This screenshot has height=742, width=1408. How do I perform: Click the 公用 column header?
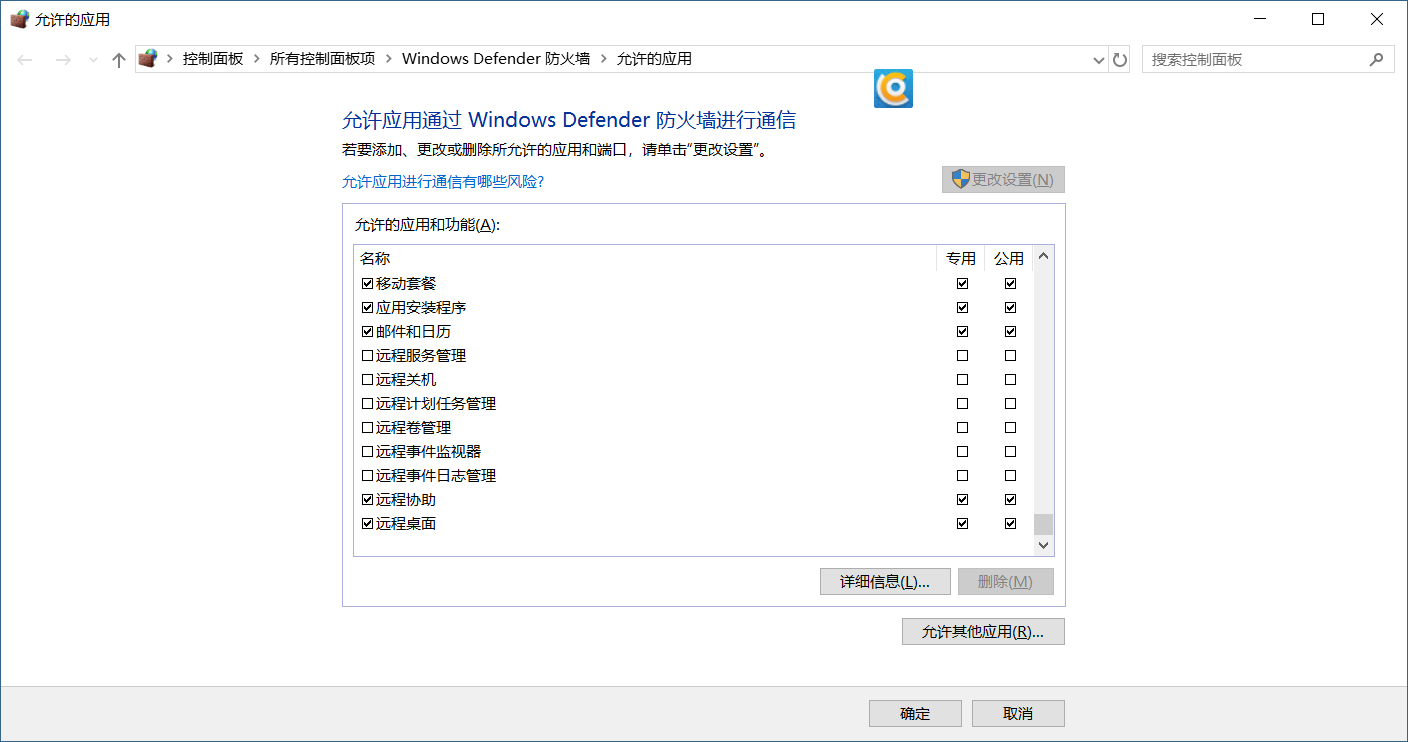click(x=1009, y=258)
